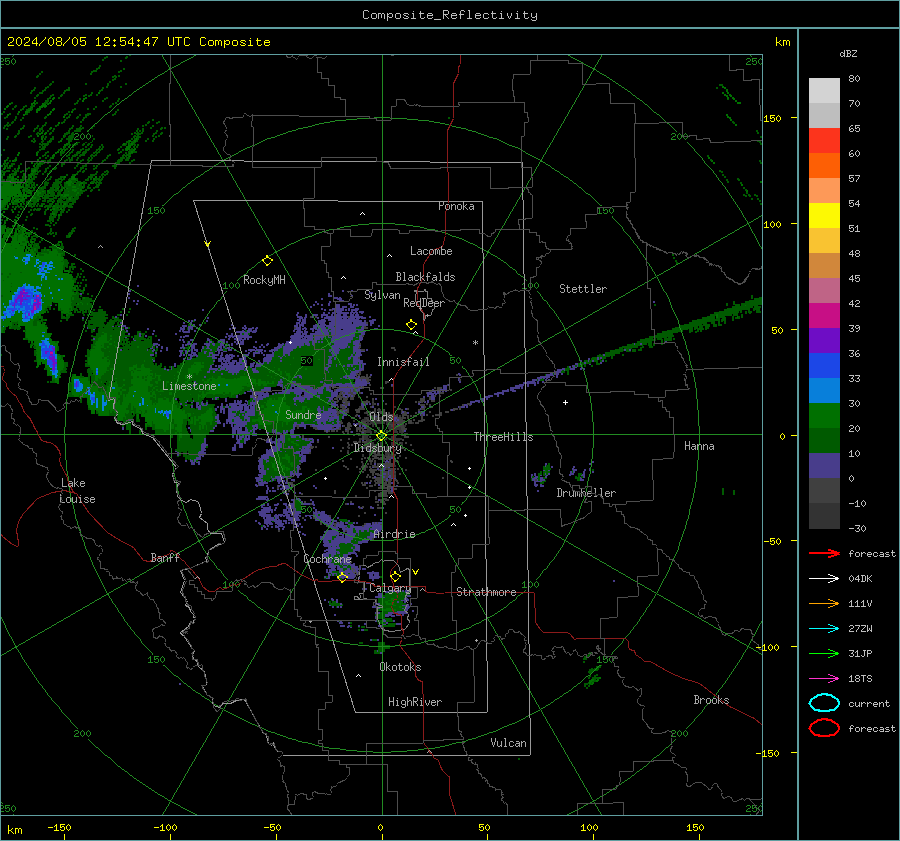Viewport: 900px width, 841px height.
Task: Click the Vulcan map label
Action: pos(509,743)
